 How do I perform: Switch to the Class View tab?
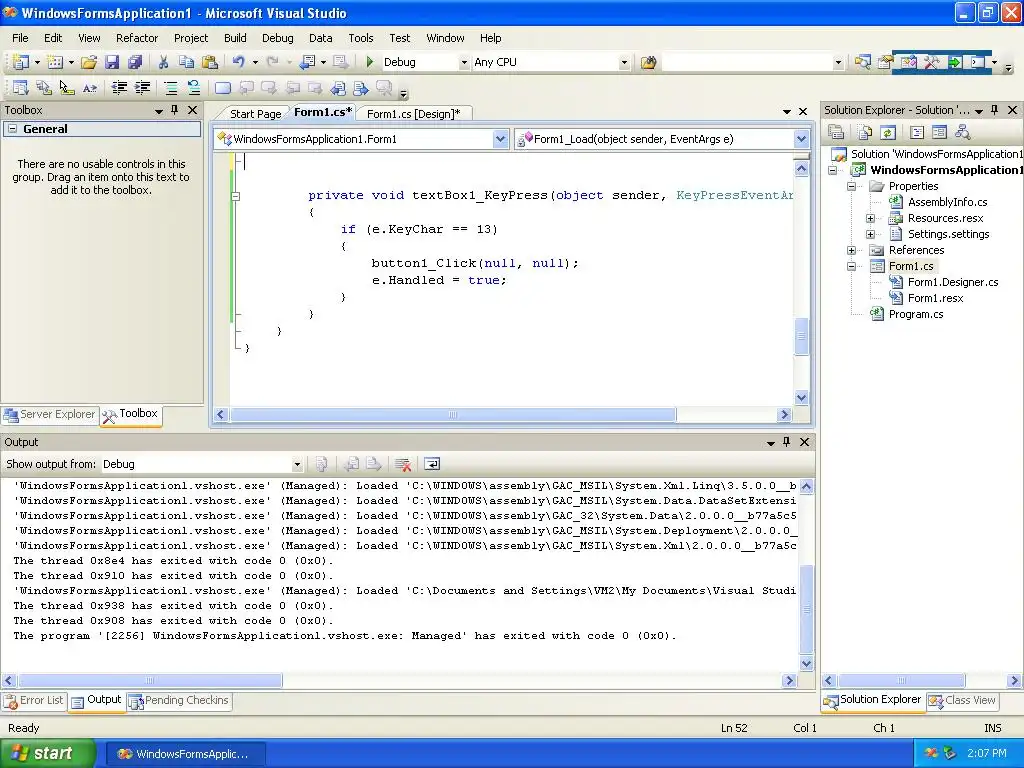coord(963,701)
